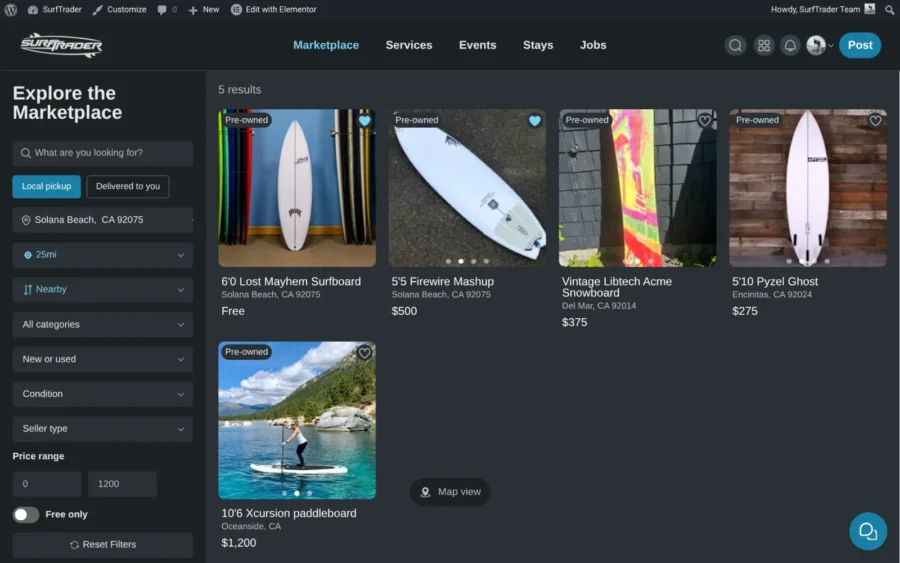900x563 pixels.
Task: Expand the New or used dropdown
Action: coord(103,359)
